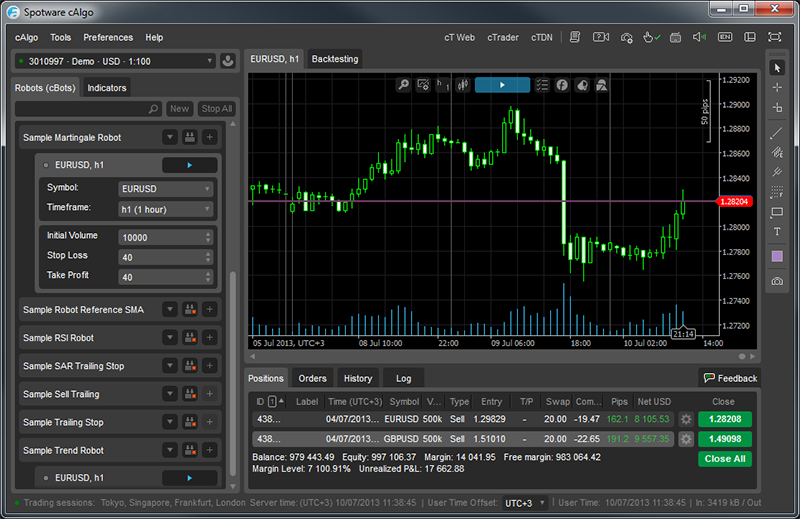The image size is (800, 519).
Task: Switch to the Log tab
Action: tap(403, 378)
